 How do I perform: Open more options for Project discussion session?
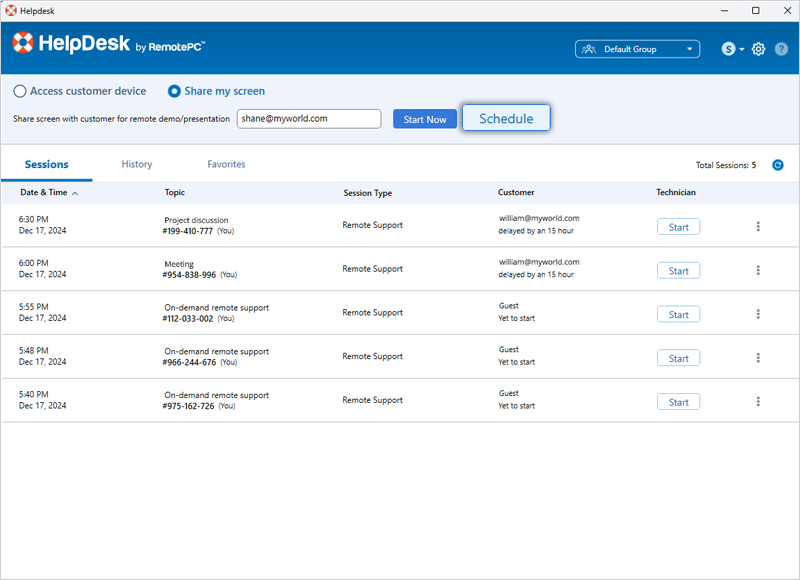758,227
